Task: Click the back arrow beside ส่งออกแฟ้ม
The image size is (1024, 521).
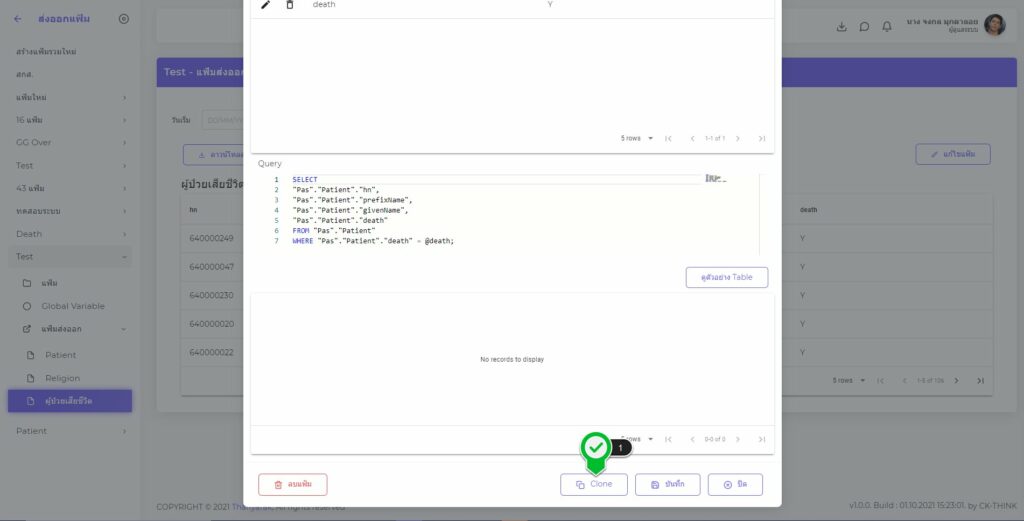Action: point(18,19)
